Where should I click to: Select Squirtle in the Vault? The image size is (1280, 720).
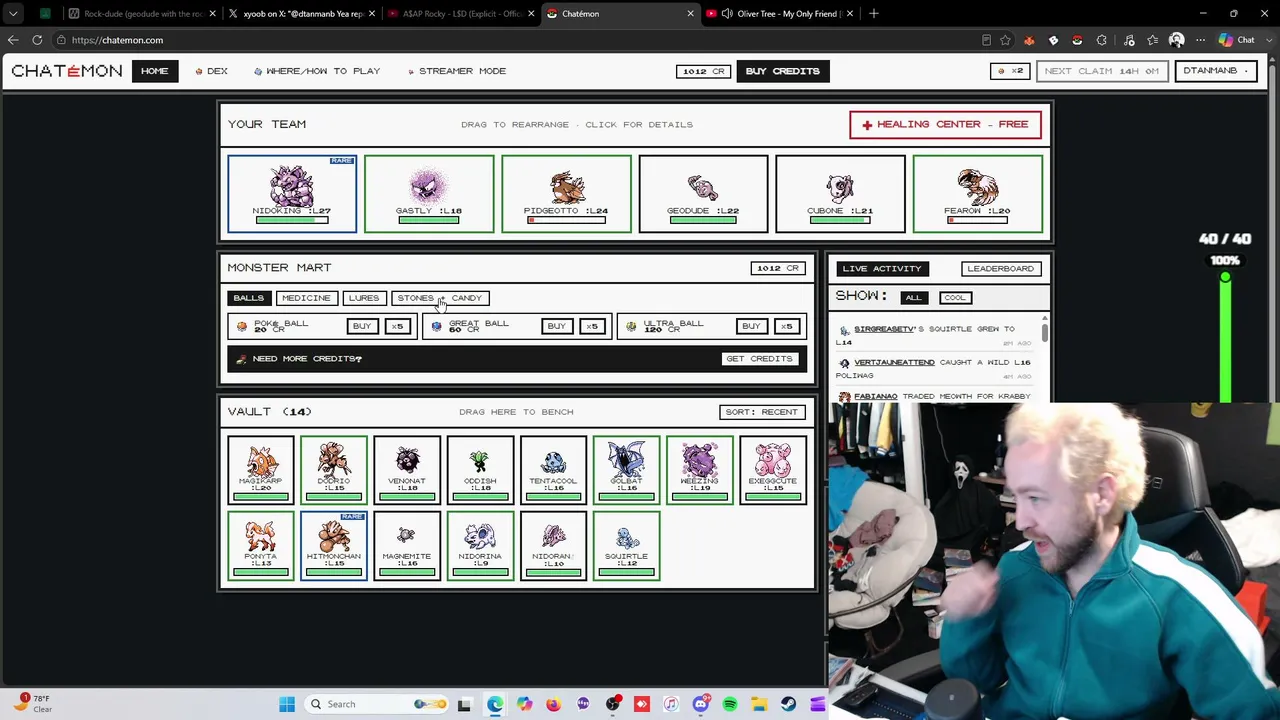pyautogui.click(x=626, y=545)
